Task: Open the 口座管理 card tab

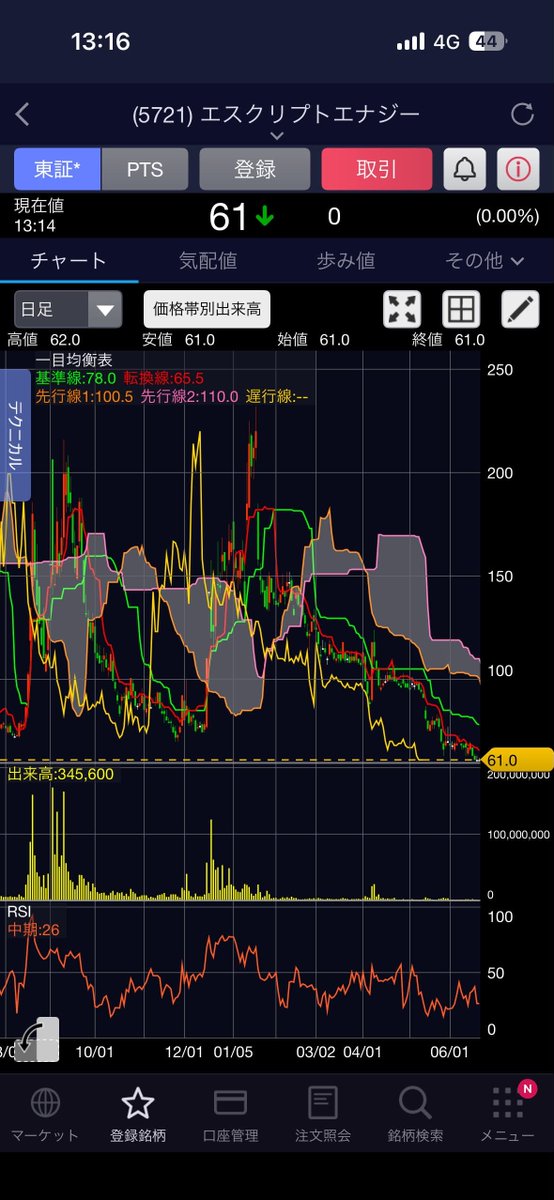Action: [x=231, y=1115]
